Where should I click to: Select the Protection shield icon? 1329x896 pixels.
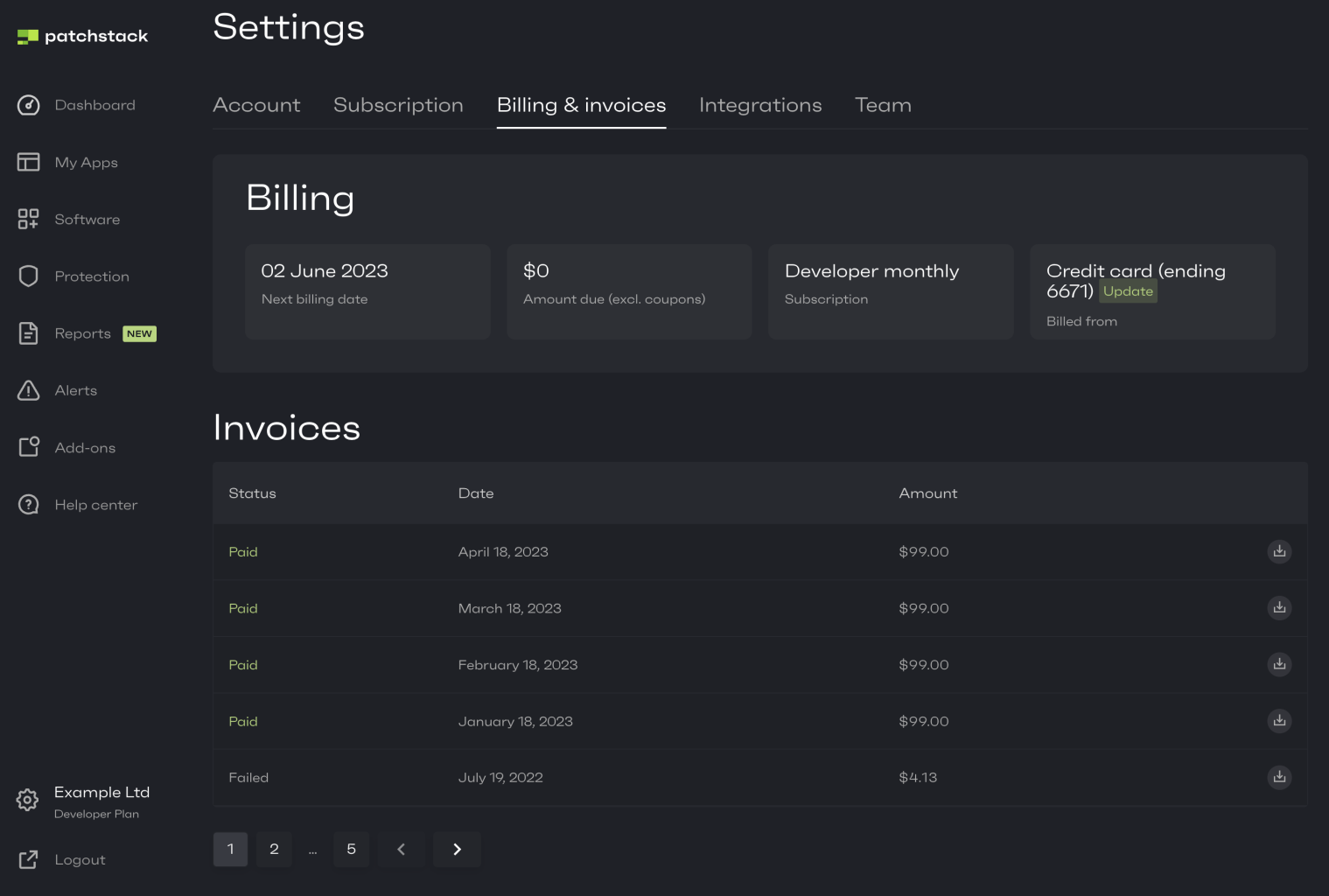coord(28,276)
